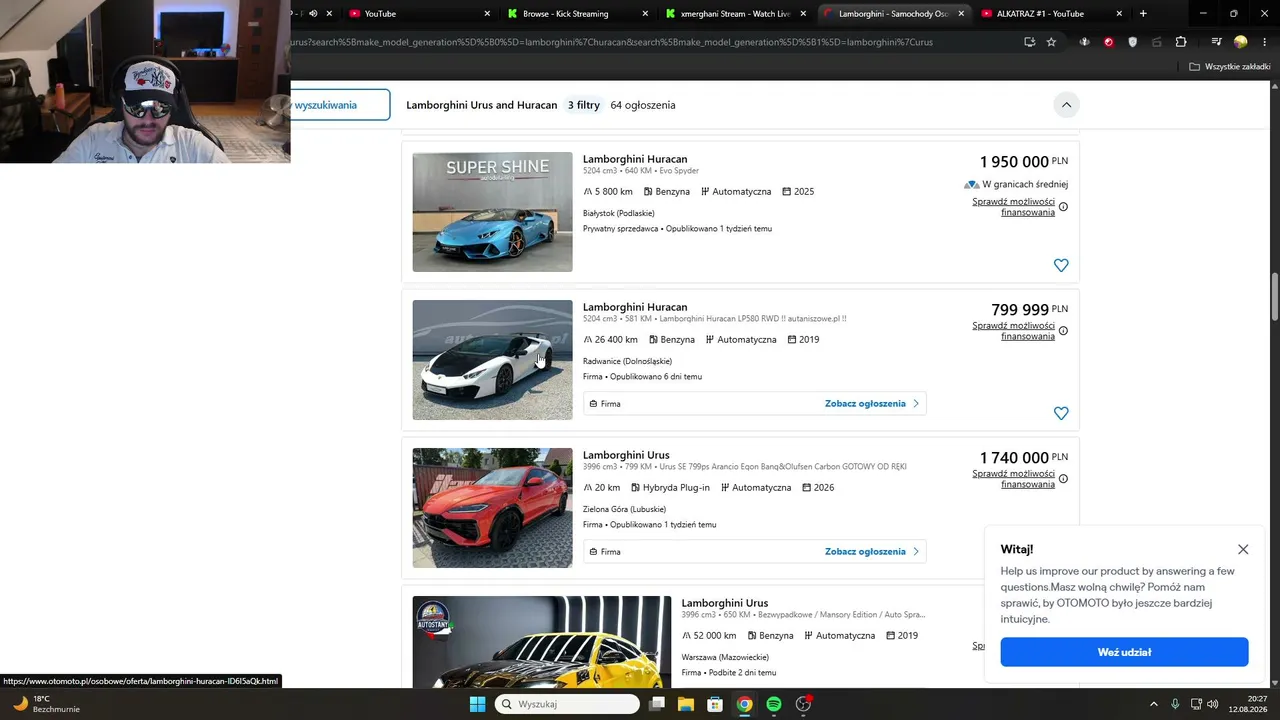
Task: Open Spotify from the taskbar
Action: [774, 704]
